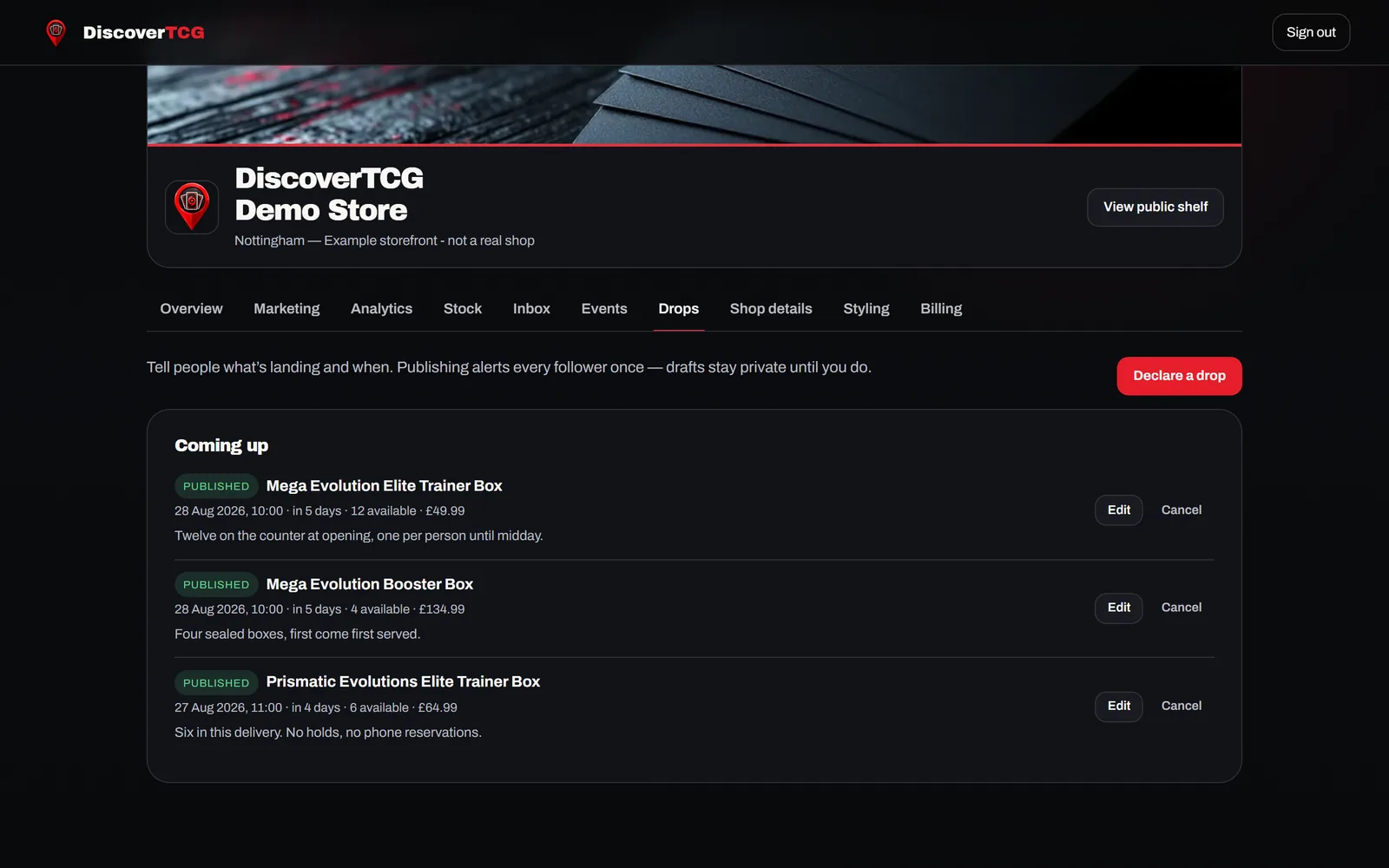This screenshot has height=868, width=1389.
Task: Select the Drops tab
Action: click(679, 309)
